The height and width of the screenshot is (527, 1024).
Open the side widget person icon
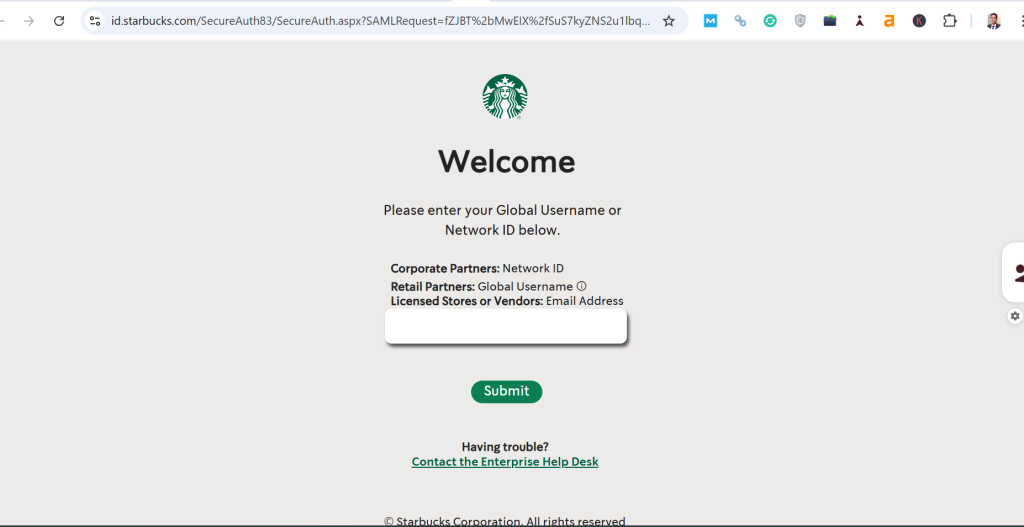pyautogui.click(x=1017, y=273)
